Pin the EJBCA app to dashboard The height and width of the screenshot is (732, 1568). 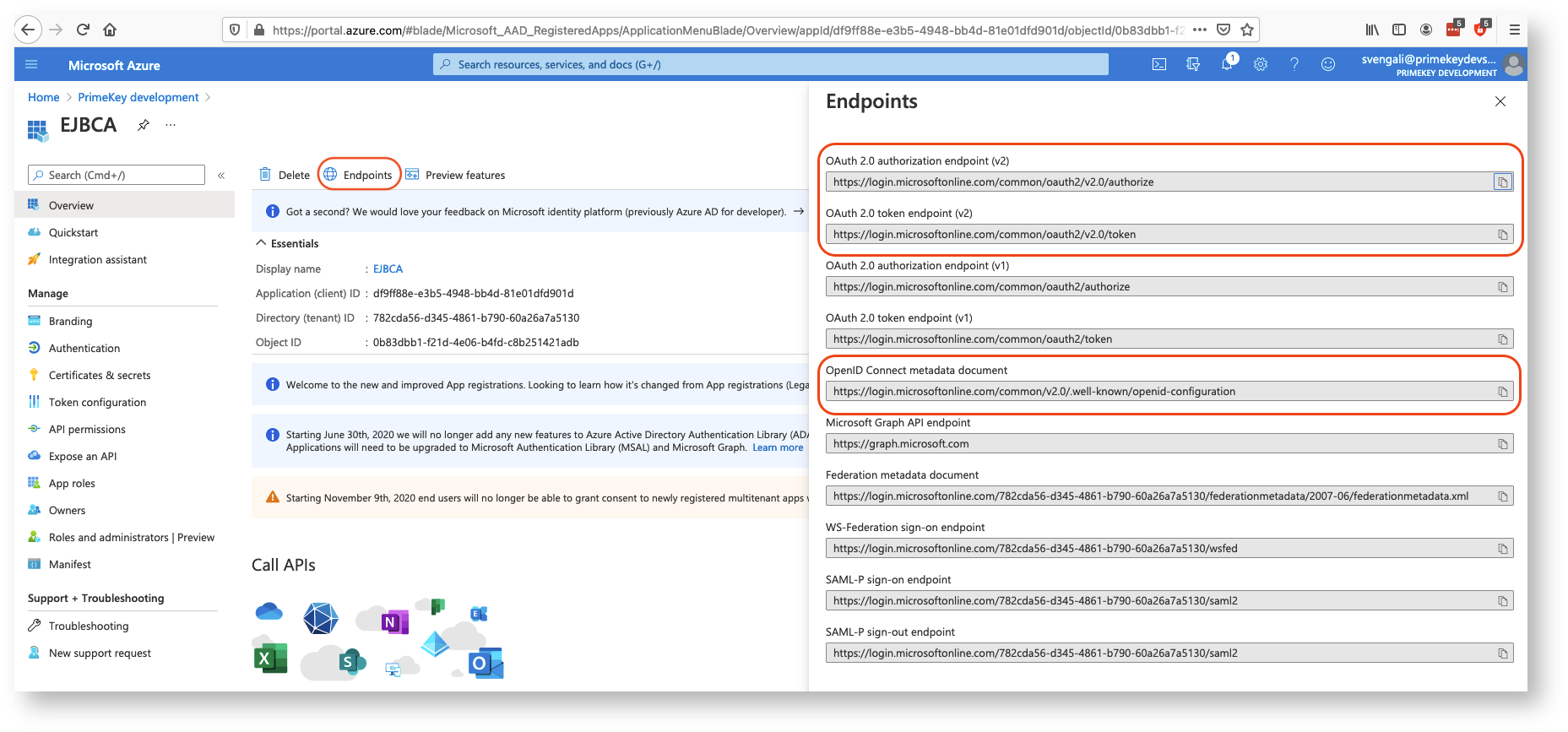point(144,125)
